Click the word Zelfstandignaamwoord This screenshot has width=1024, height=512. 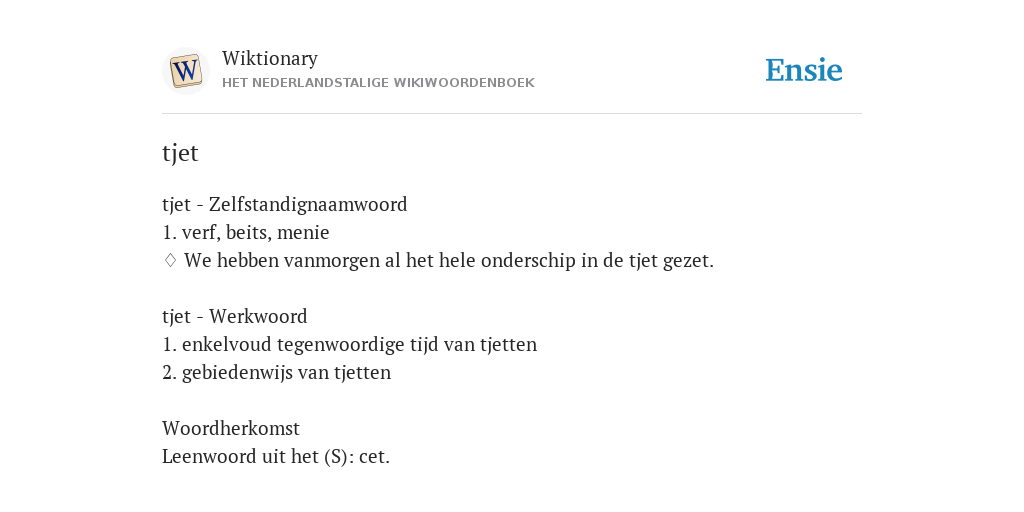308,204
